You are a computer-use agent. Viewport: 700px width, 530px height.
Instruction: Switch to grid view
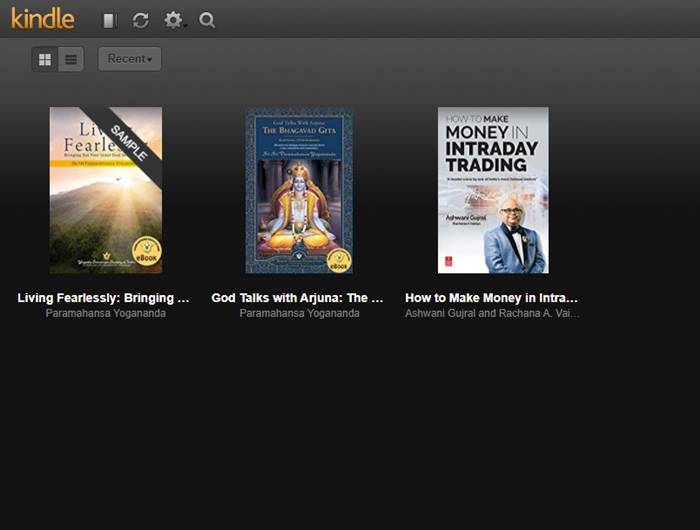click(x=45, y=59)
